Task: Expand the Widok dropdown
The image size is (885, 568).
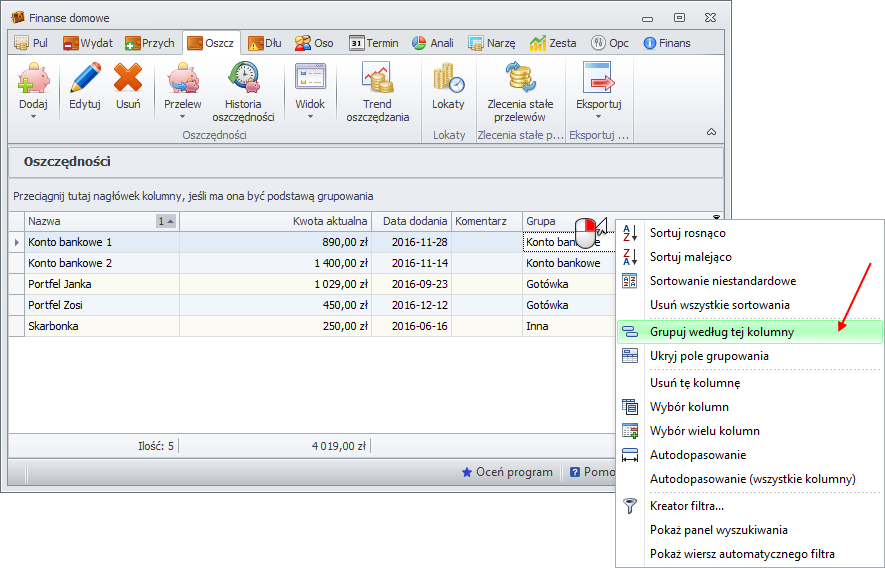Action: point(310,116)
